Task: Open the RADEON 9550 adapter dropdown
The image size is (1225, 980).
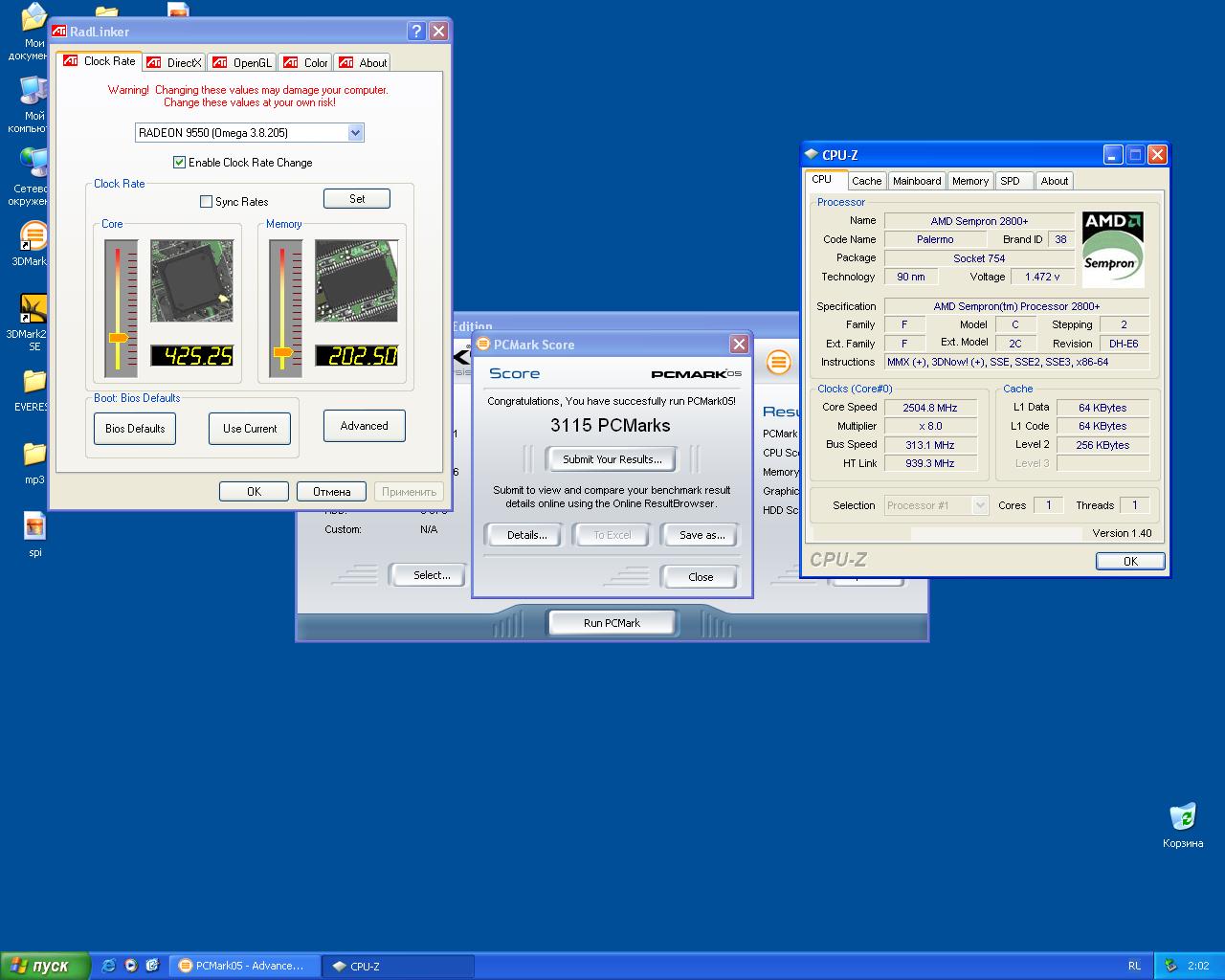Action: [355, 133]
